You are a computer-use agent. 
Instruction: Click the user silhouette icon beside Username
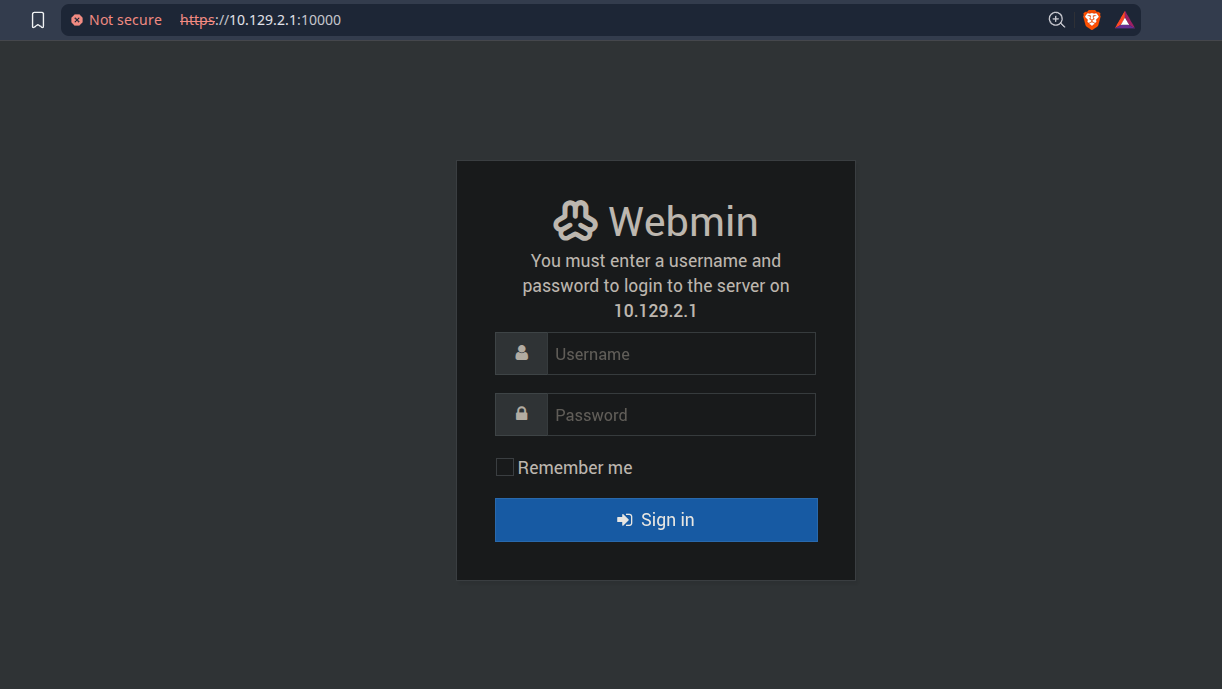point(521,353)
